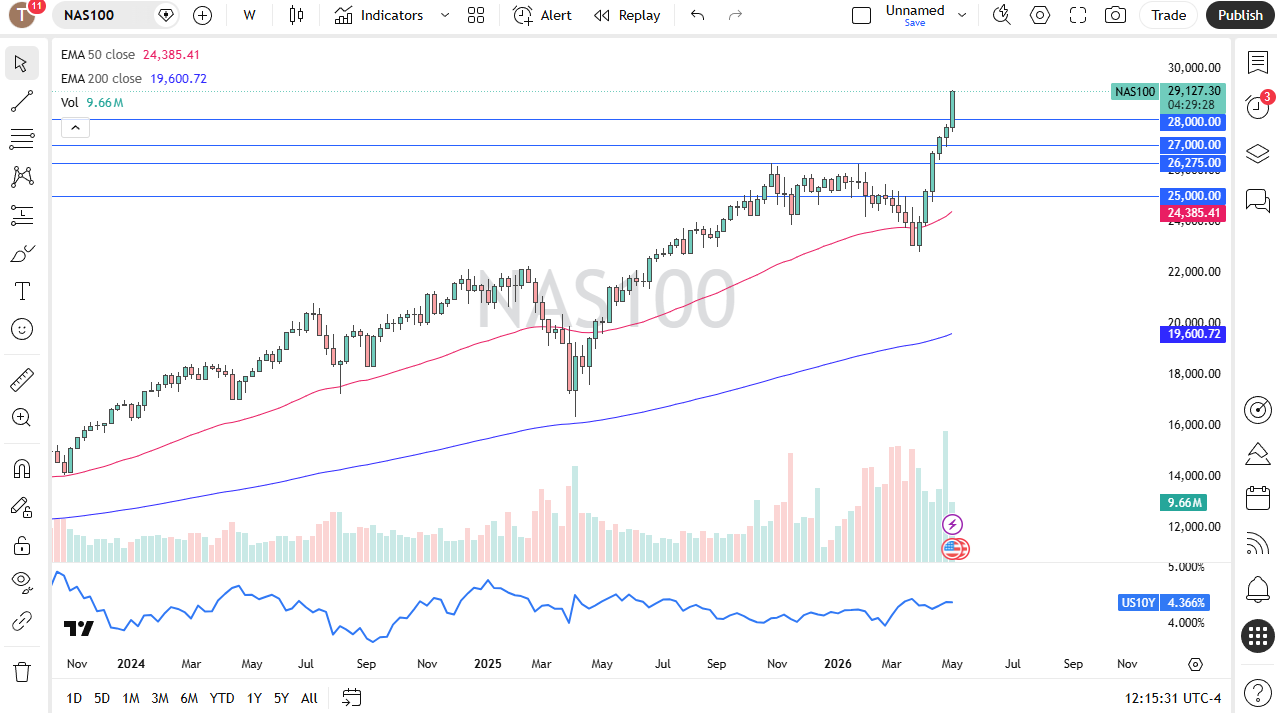1277x713 pixels.
Task: Select the brush drawing tool
Action: tap(22, 253)
